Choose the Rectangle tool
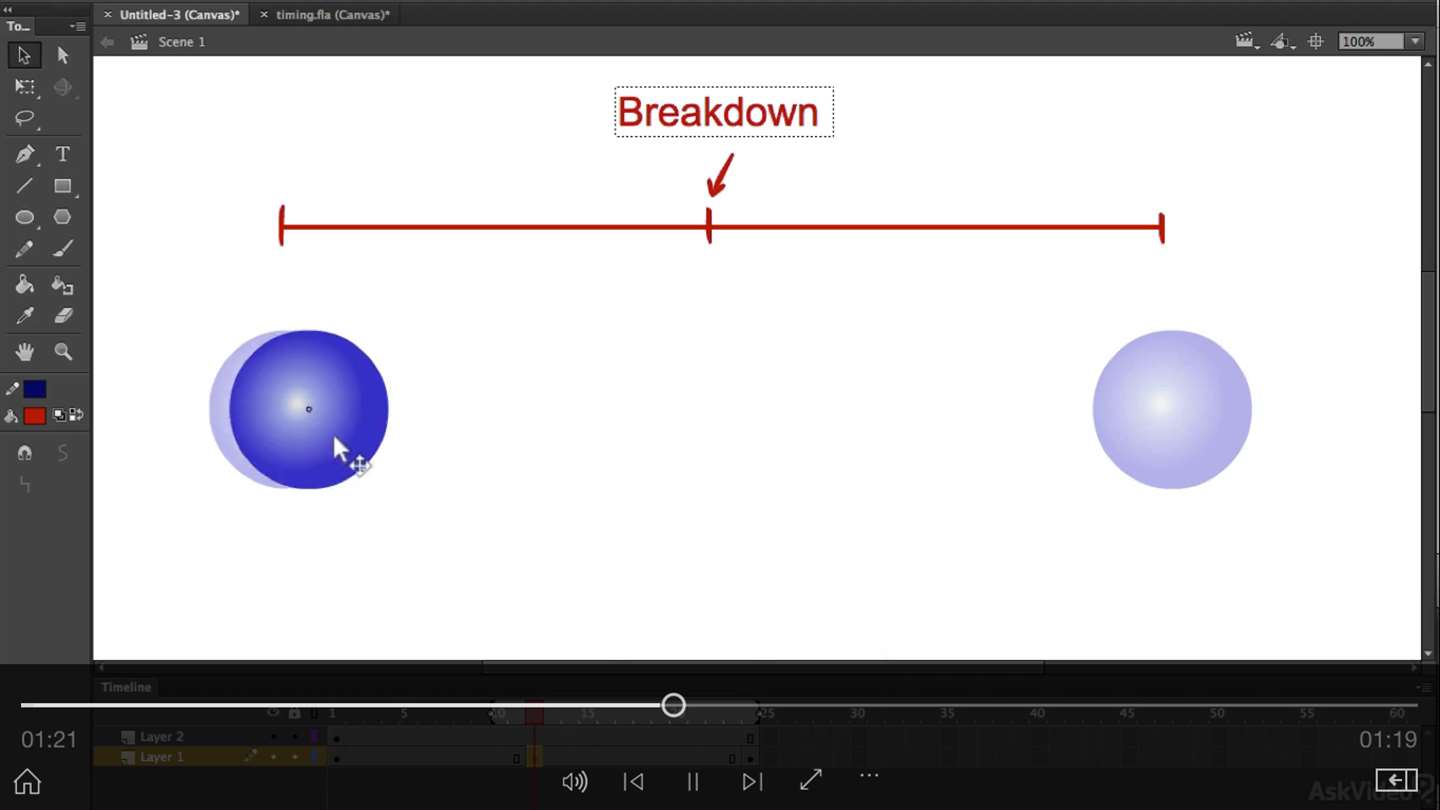The width and height of the screenshot is (1440, 810). tap(63, 186)
